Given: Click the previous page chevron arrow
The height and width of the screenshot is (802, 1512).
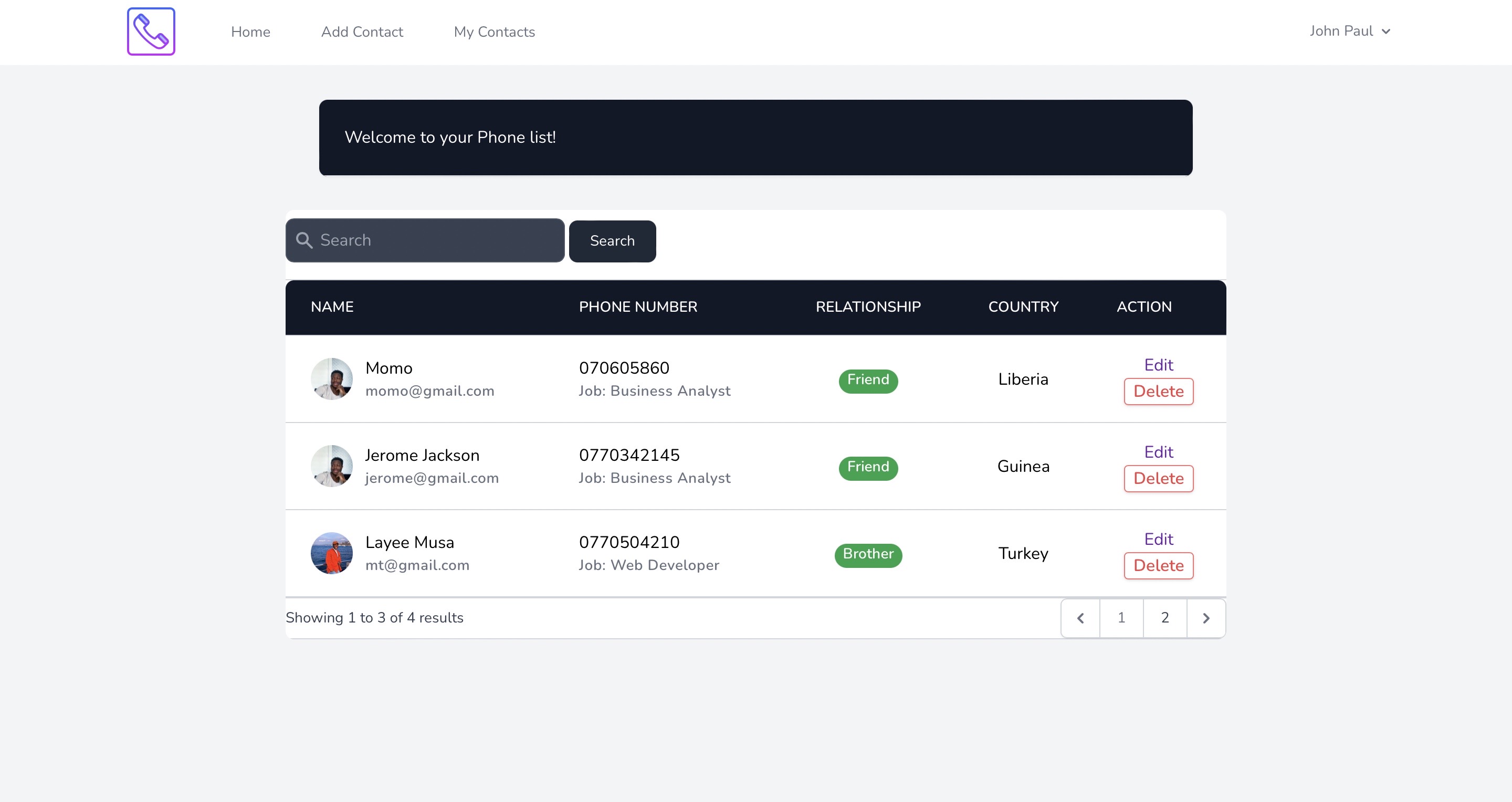Looking at the screenshot, I should tap(1081, 618).
